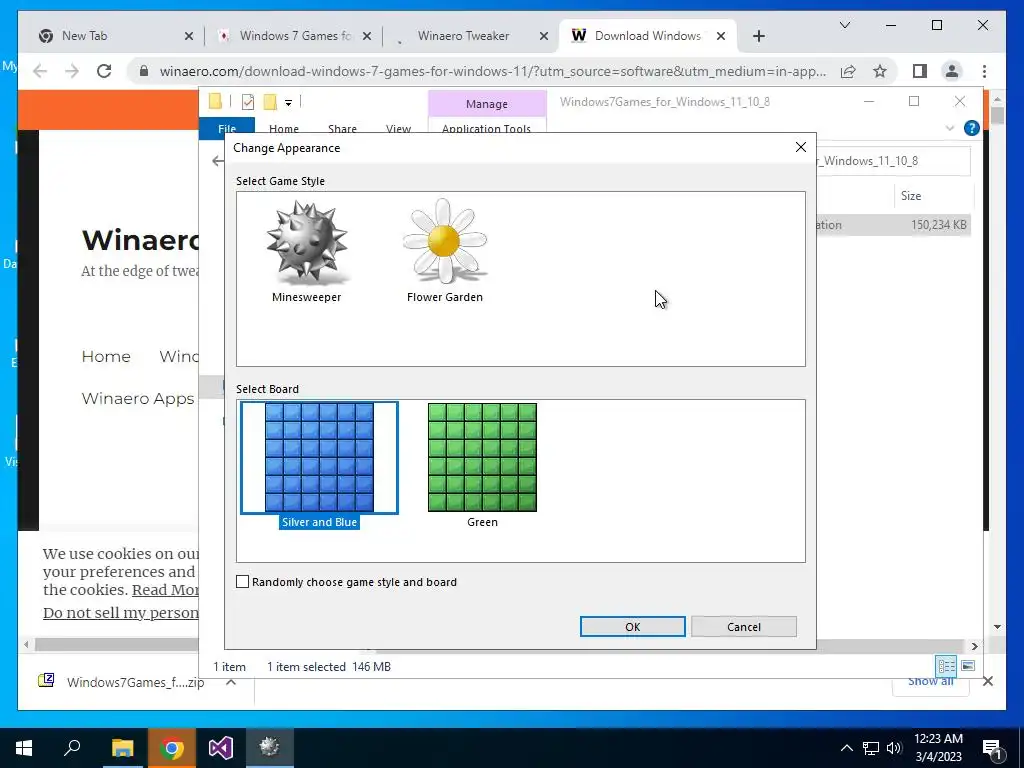This screenshot has width=1024, height=768.
Task: Select the Flower Garden game style
Action: 445,251
